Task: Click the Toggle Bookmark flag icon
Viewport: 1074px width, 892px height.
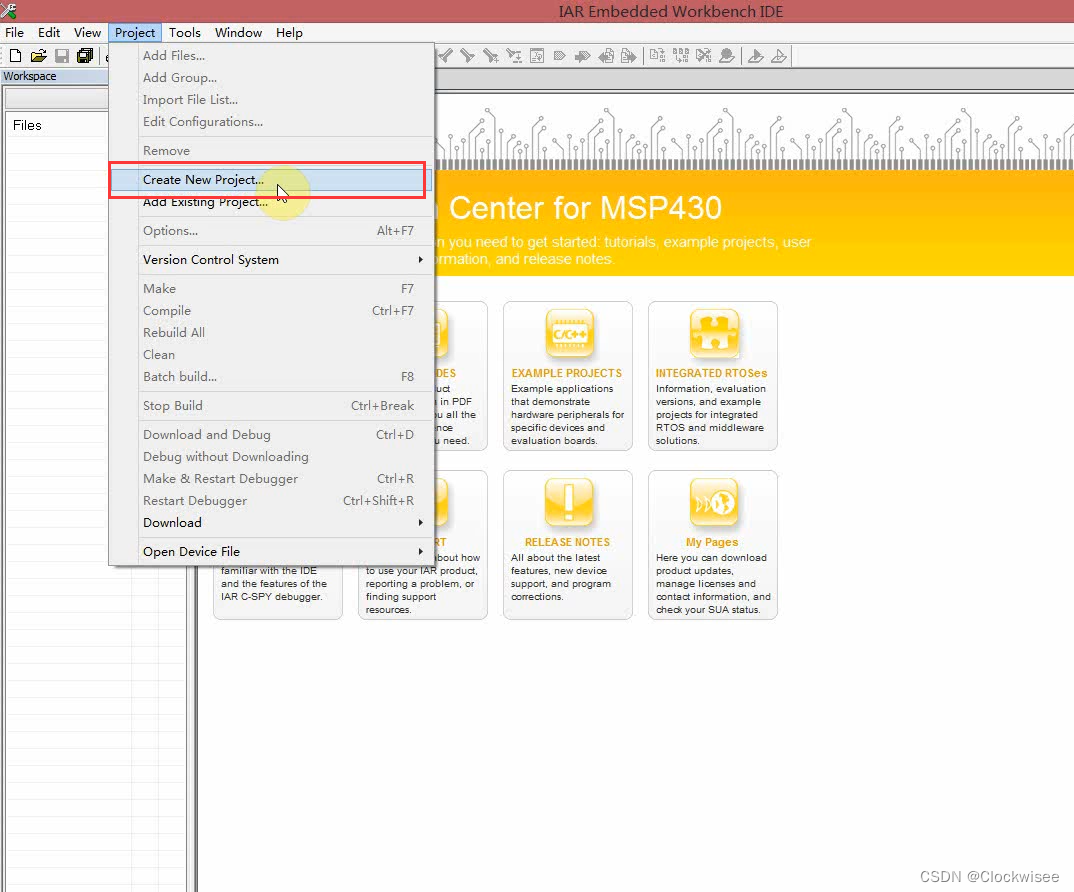Action: click(x=560, y=56)
